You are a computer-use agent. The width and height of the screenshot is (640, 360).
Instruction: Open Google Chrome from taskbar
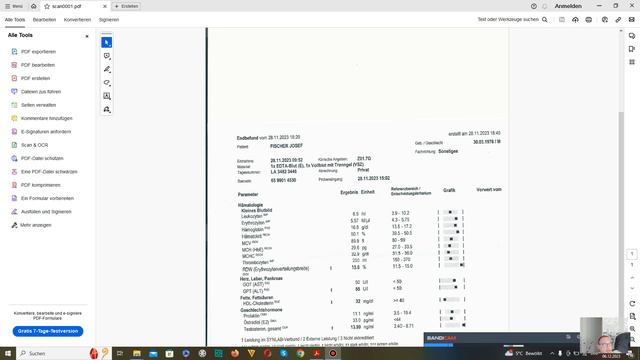click(x=300, y=353)
